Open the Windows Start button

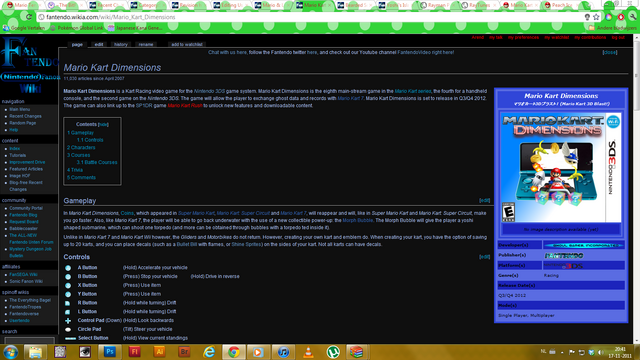(x=11, y=352)
